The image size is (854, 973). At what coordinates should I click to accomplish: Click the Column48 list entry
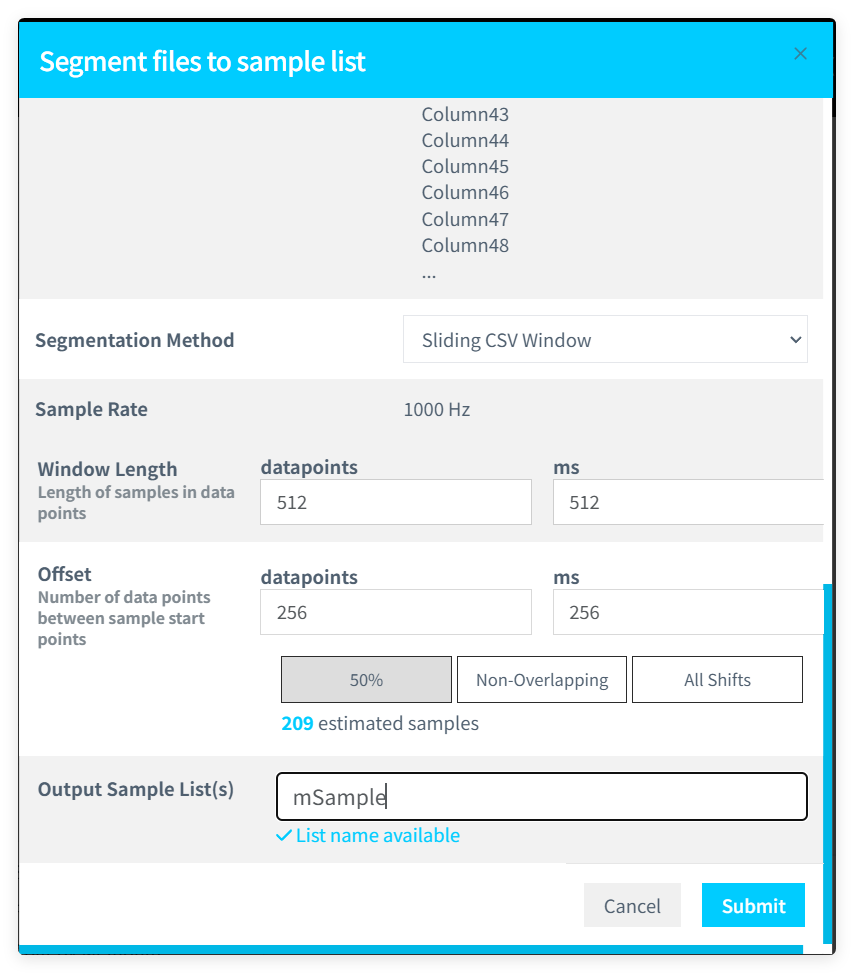click(465, 245)
